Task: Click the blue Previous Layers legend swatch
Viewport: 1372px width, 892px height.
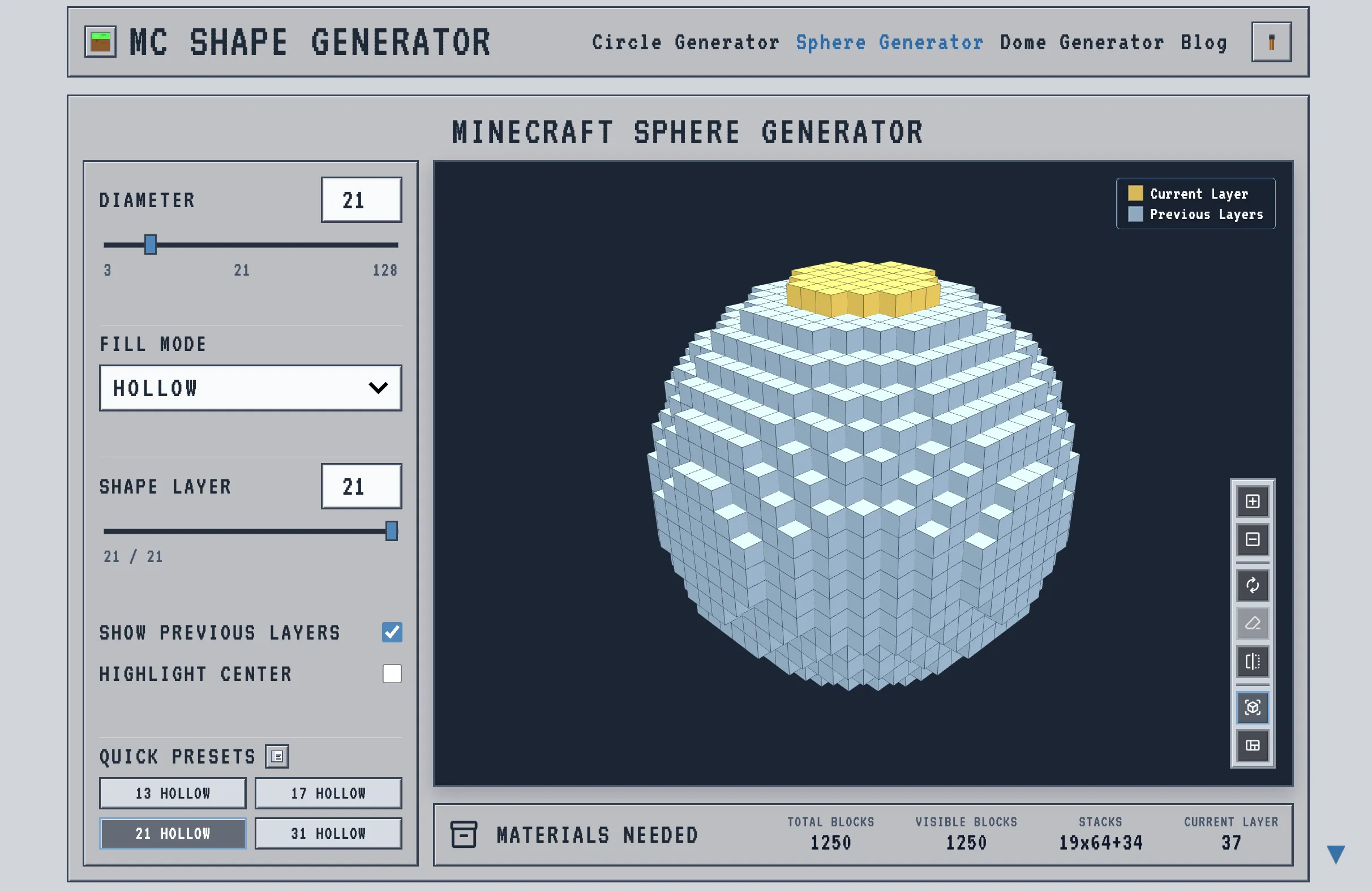Action: [x=1135, y=214]
